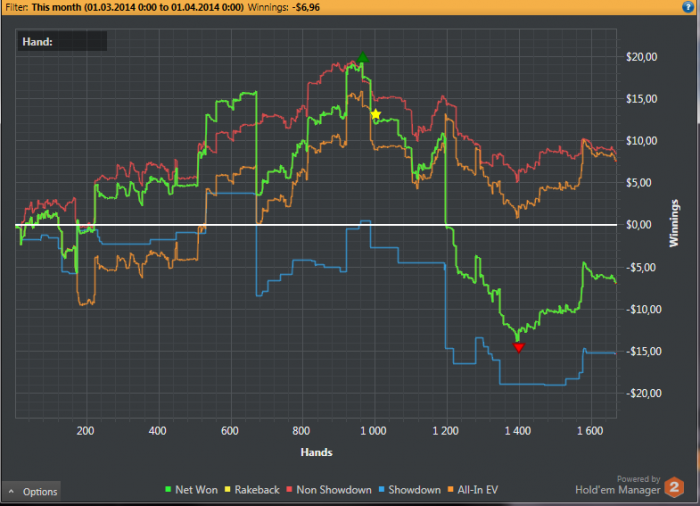Click the Powered by Hold'em Manager text
Screen dimensions: 700x506
pyautogui.click(x=618, y=485)
